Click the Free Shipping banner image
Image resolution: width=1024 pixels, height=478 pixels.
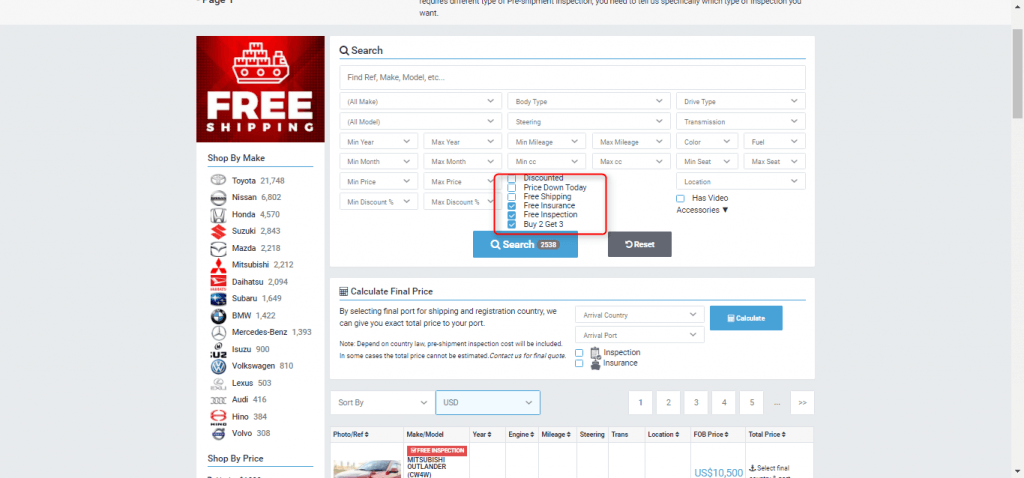pos(261,89)
